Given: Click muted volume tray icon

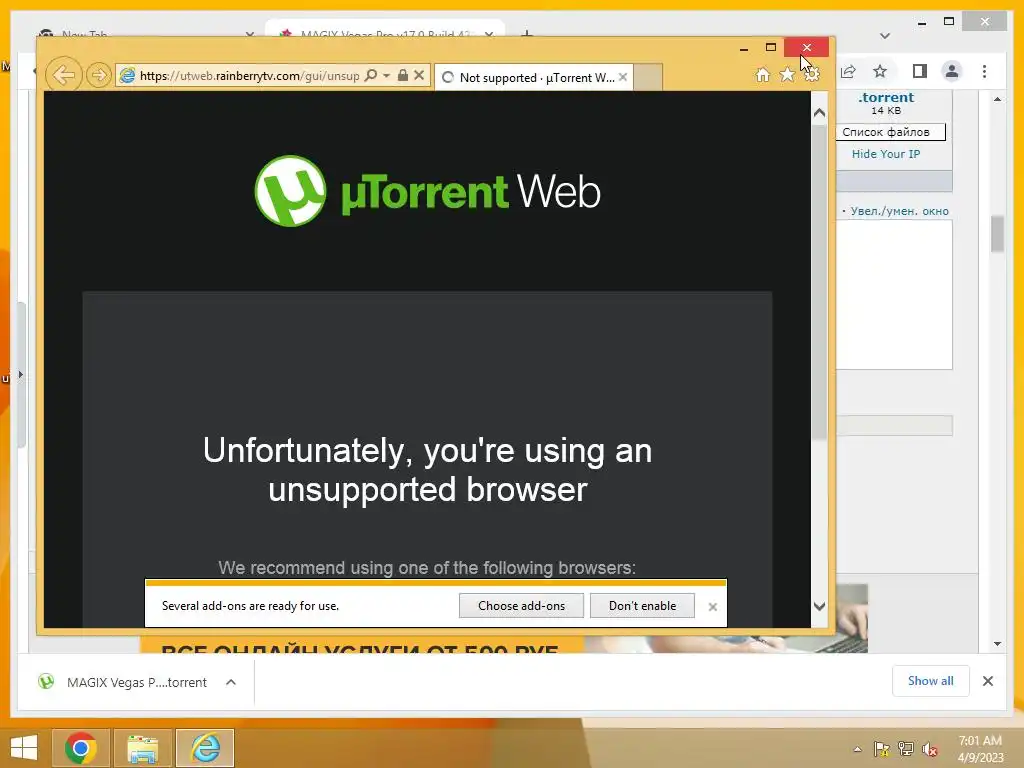Looking at the screenshot, I should tap(930, 749).
